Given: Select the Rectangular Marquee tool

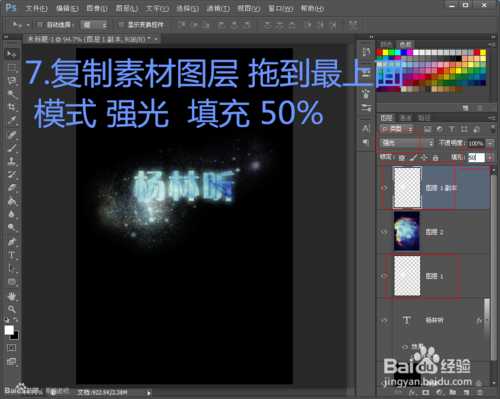Looking at the screenshot, I should (12, 67).
